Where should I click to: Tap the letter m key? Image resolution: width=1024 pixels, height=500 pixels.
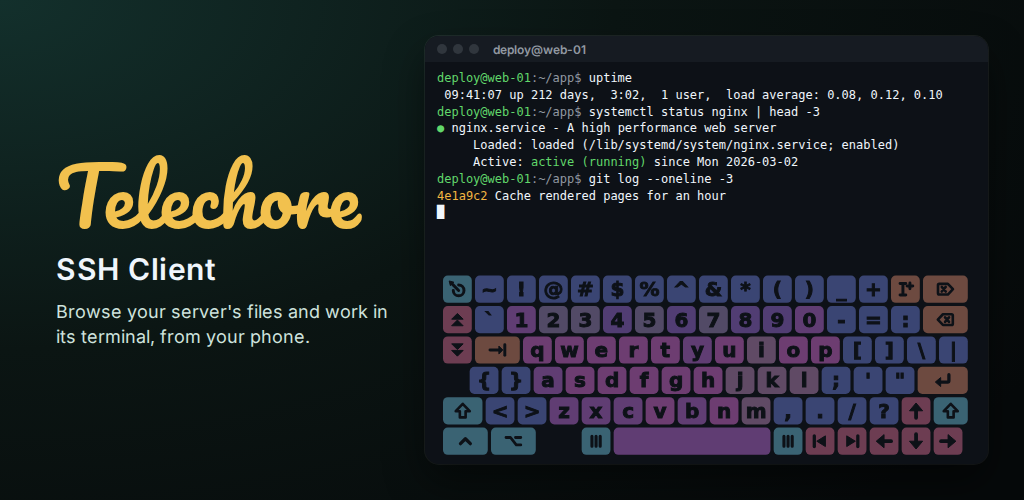[x=756, y=411]
